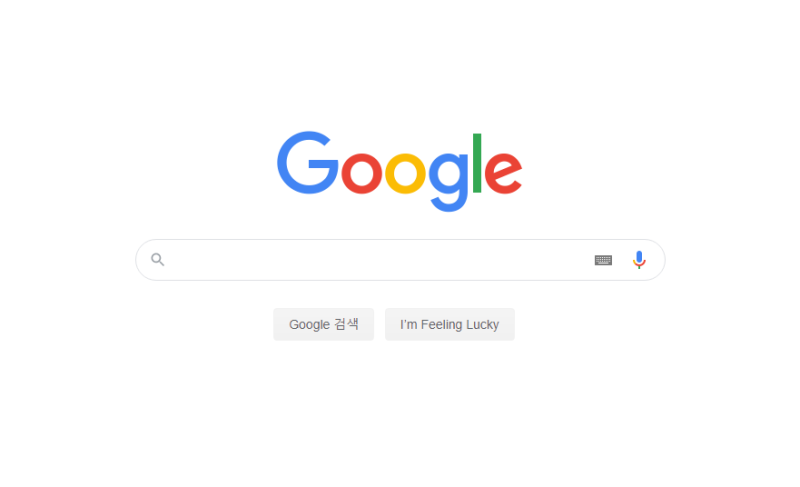Viewport: 800px width, 487px height.
Task: Click the green letter l in logo
Action: (477, 163)
